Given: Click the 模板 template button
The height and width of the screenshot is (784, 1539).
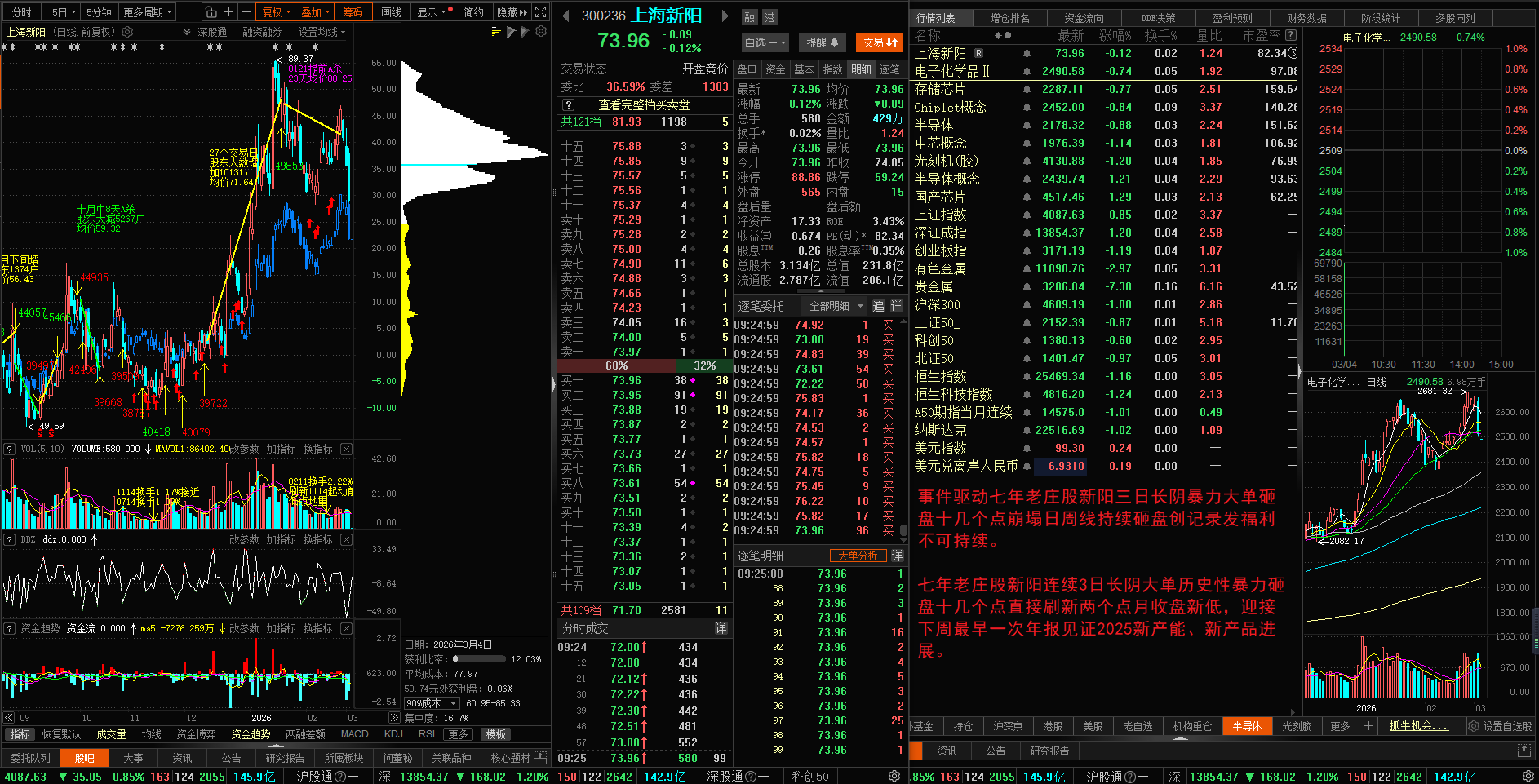Looking at the screenshot, I should (x=495, y=734).
